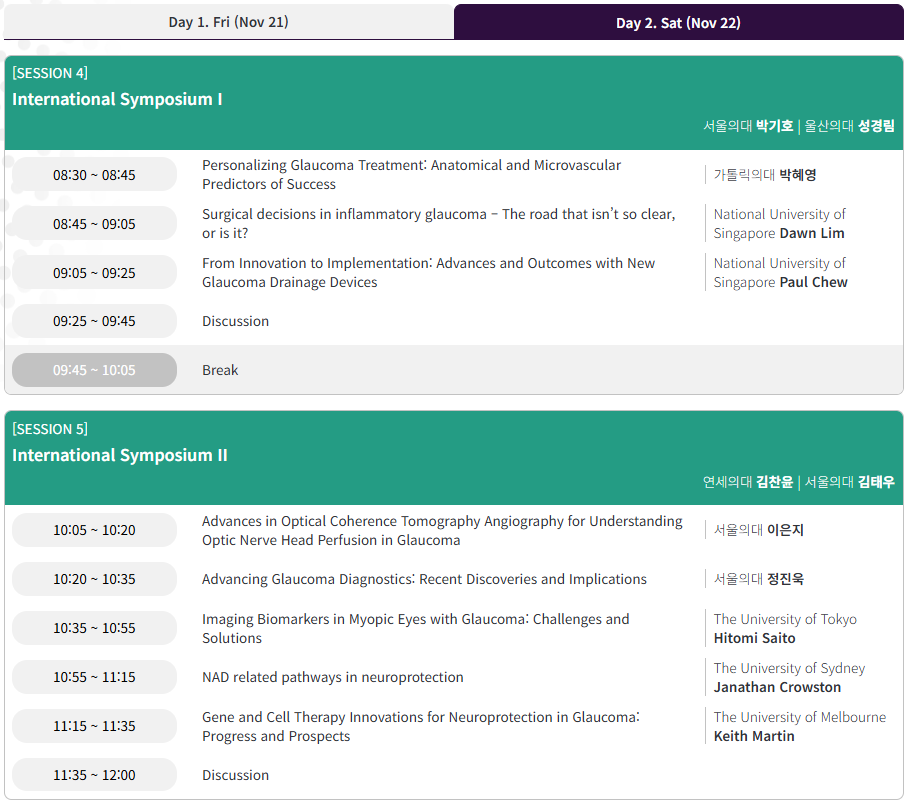Image resolution: width=911 pixels, height=800 pixels.
Task: Click speaker name Janathan Crowston
Action: coord(777,687)
